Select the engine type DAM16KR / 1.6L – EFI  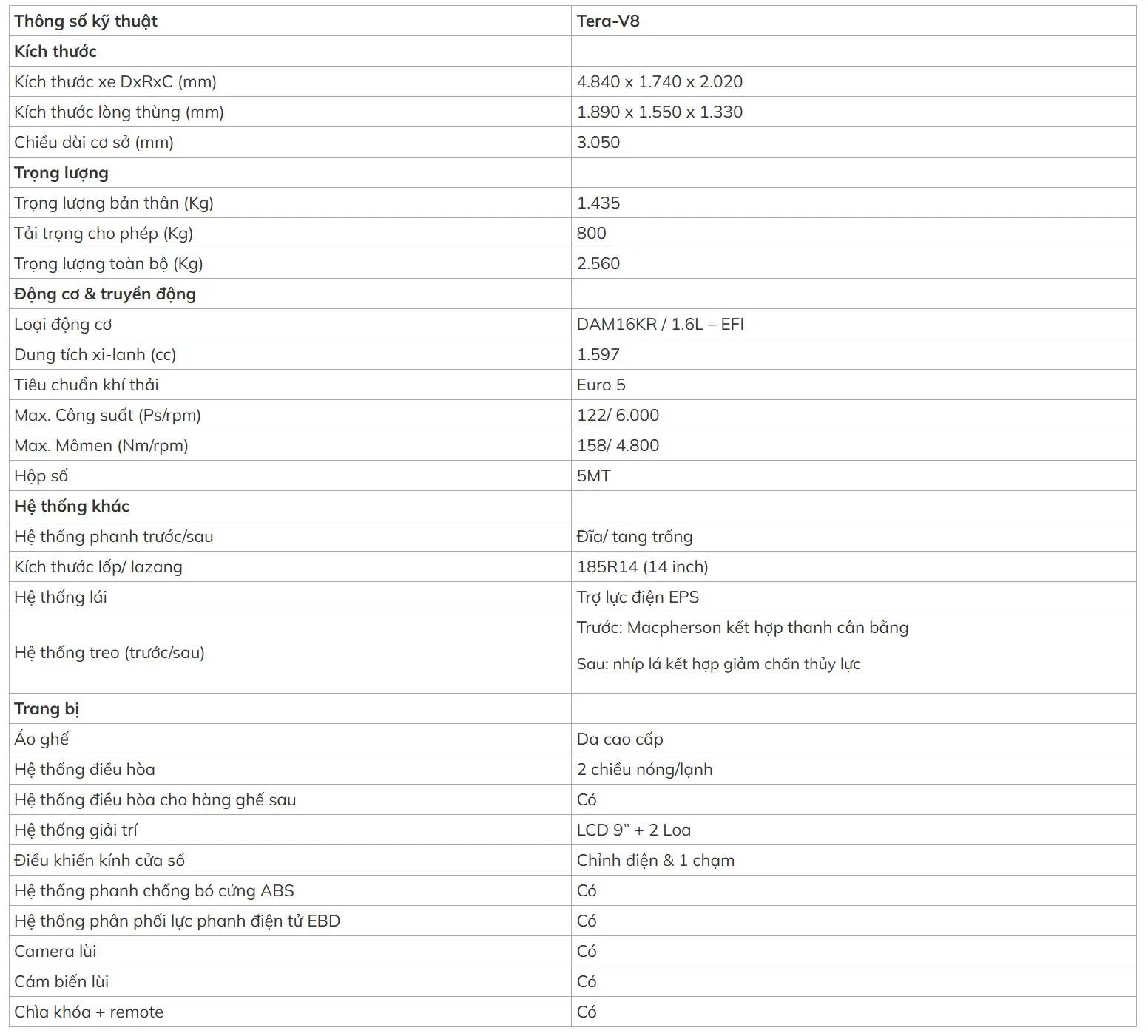[x=660, y=325]
